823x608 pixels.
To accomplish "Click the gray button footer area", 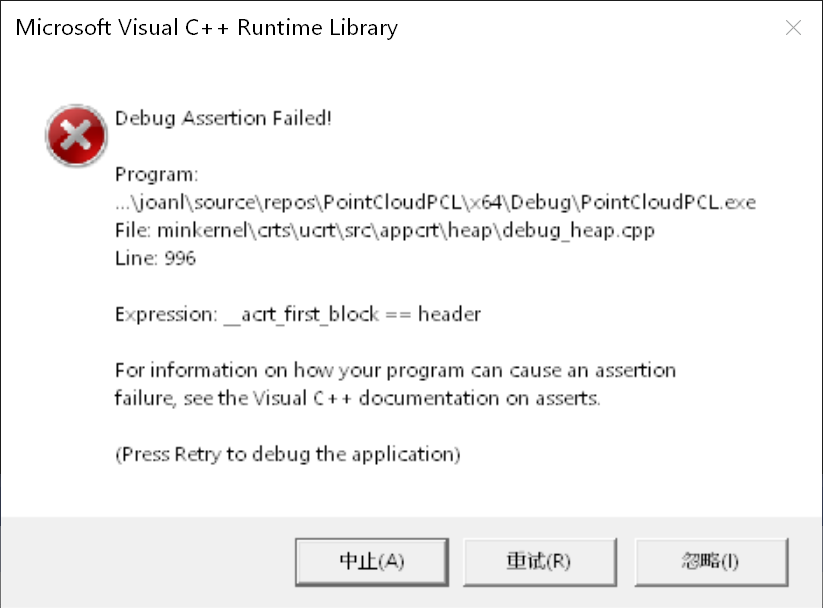I will 150,561.
